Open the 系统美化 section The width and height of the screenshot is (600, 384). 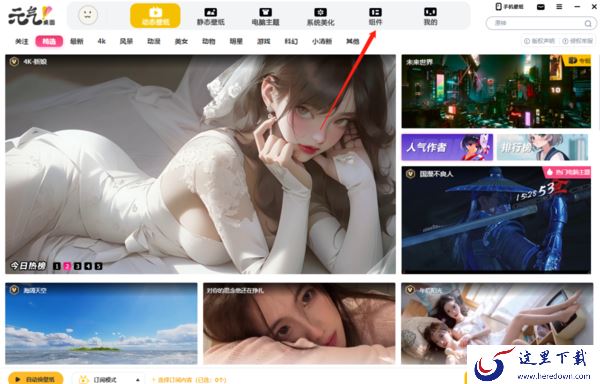[x=320, y=16]
